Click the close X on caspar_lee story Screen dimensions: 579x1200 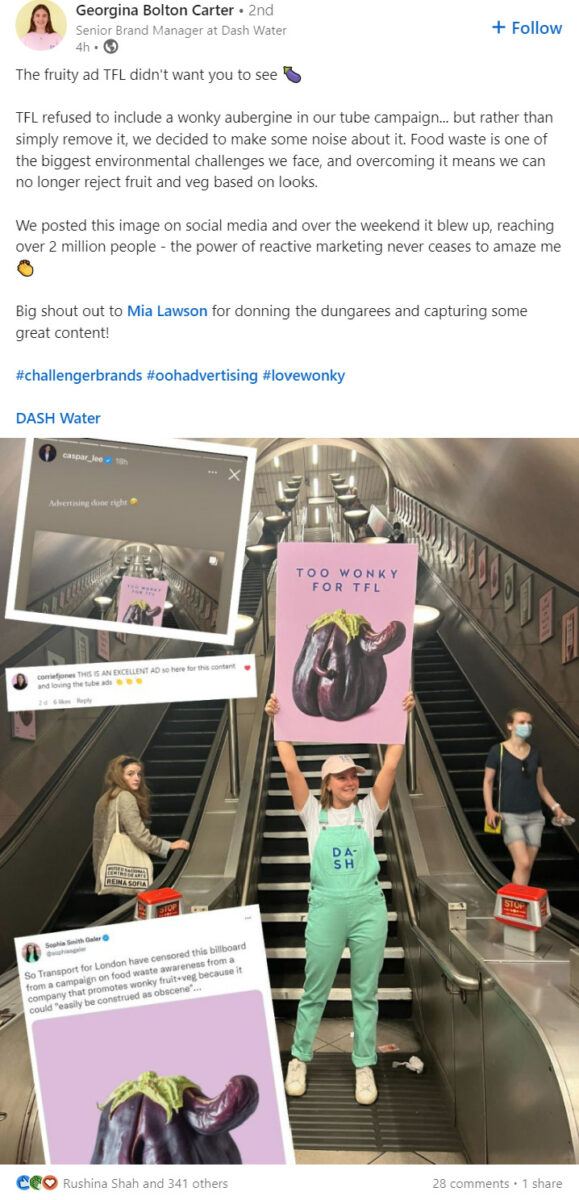coord(234,475)
